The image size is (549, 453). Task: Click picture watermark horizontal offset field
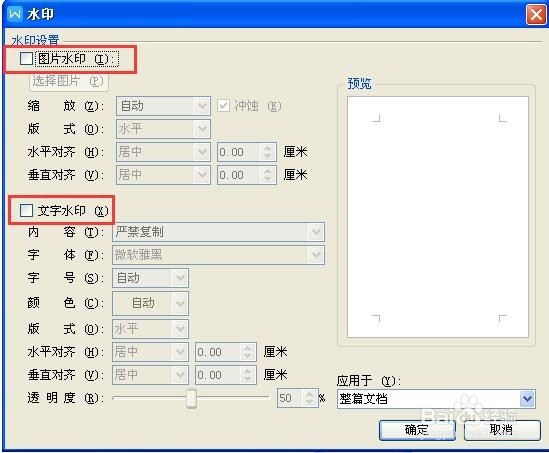click(239, 152)
